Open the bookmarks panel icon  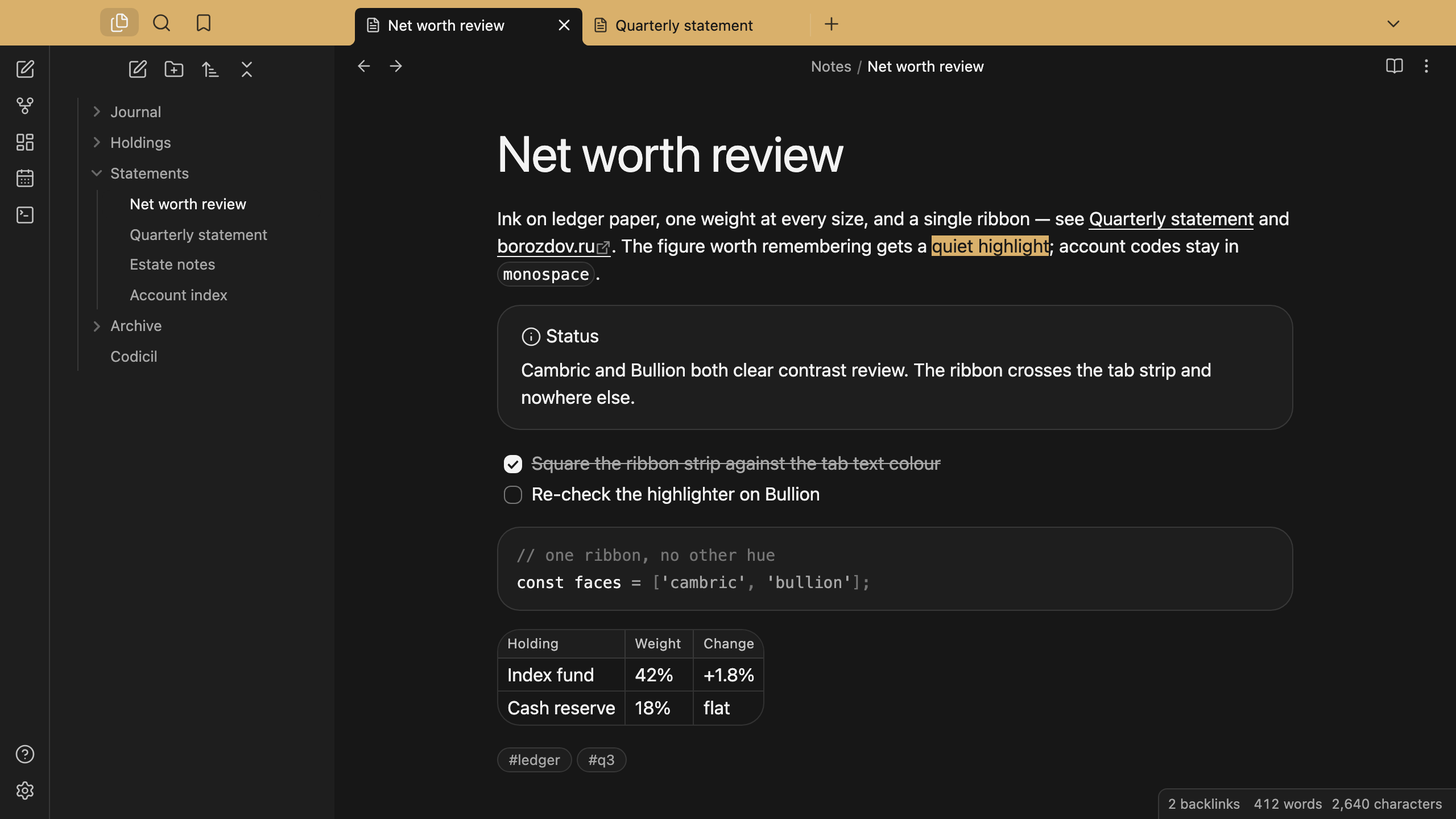click(x=204, y=23)
